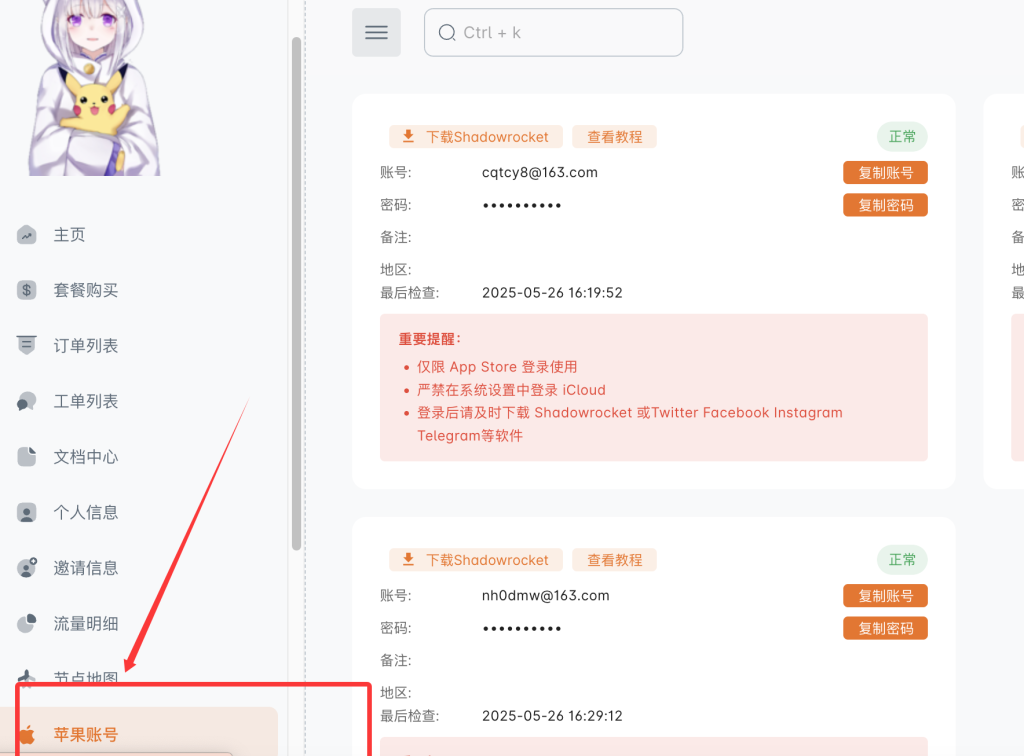This screenshot has height=756, width=1024.
Task: Click 复制密码 for nh0dmw@163.com
Action: 885,628
